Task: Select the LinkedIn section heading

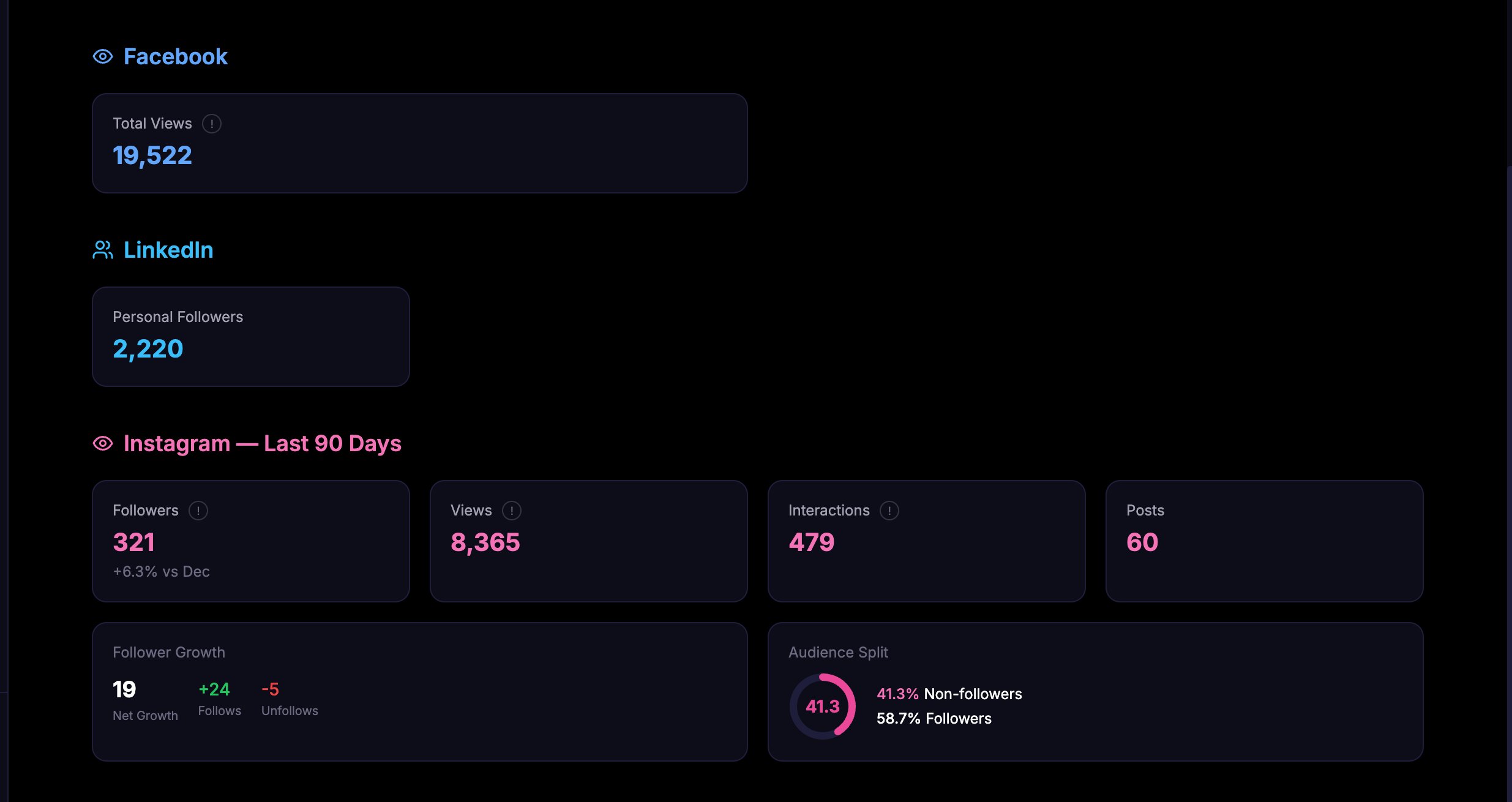Action: click(x=168, y=250)
